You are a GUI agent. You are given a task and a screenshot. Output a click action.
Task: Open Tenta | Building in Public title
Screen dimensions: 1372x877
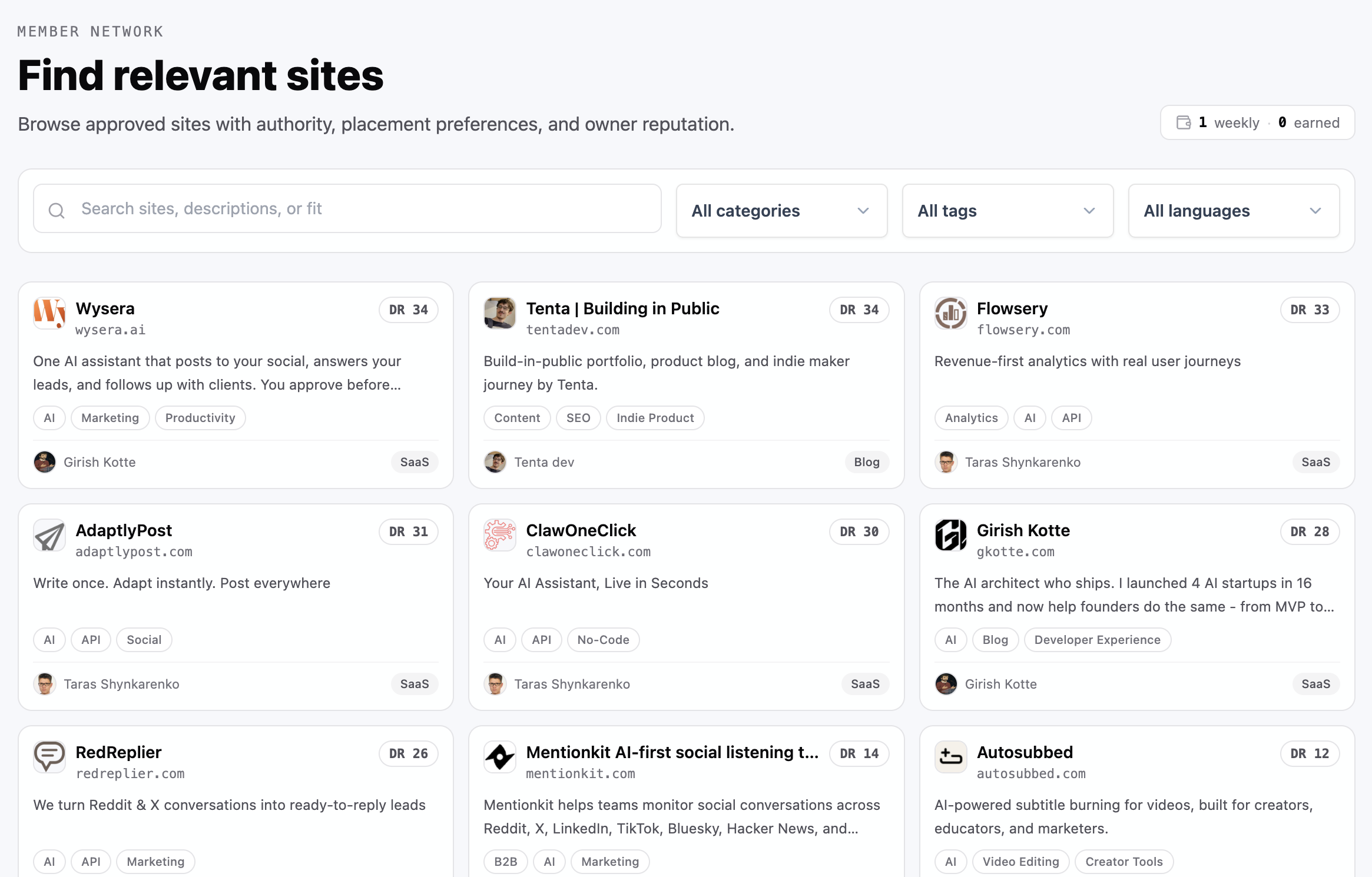click(622, 308)
